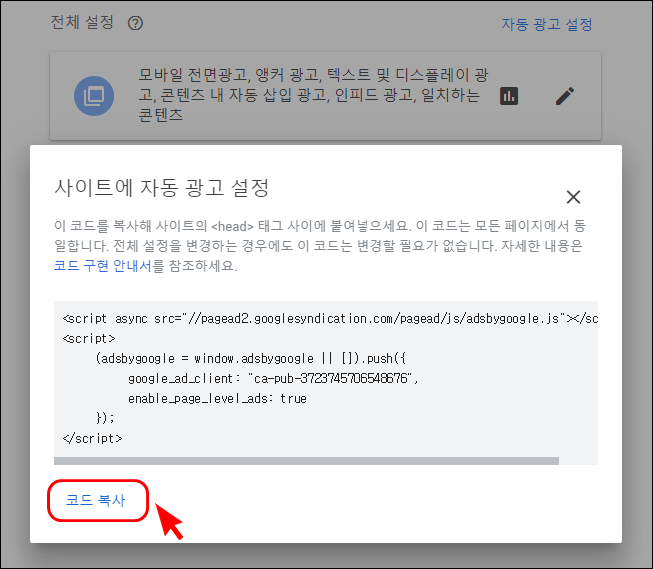This screenshot has width=653, height=569.
Task: Click the script async src code line
Action: click(x=330, y=319)
